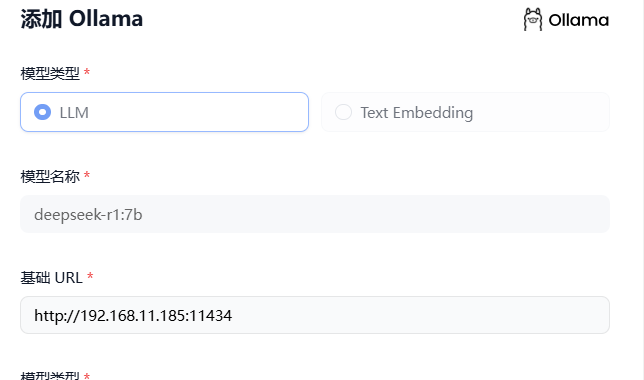
Task: Click the Ollama llama logo icon
Action: (533, 19)
